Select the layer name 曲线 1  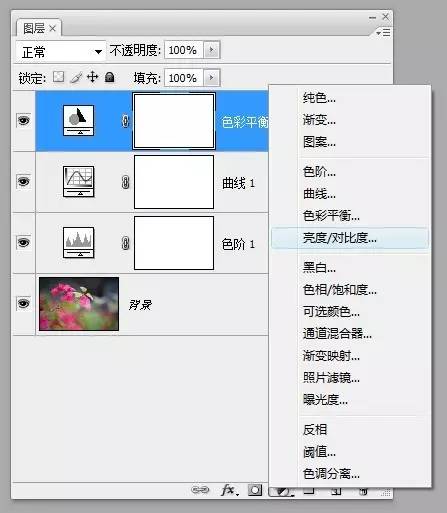[238, 183]
